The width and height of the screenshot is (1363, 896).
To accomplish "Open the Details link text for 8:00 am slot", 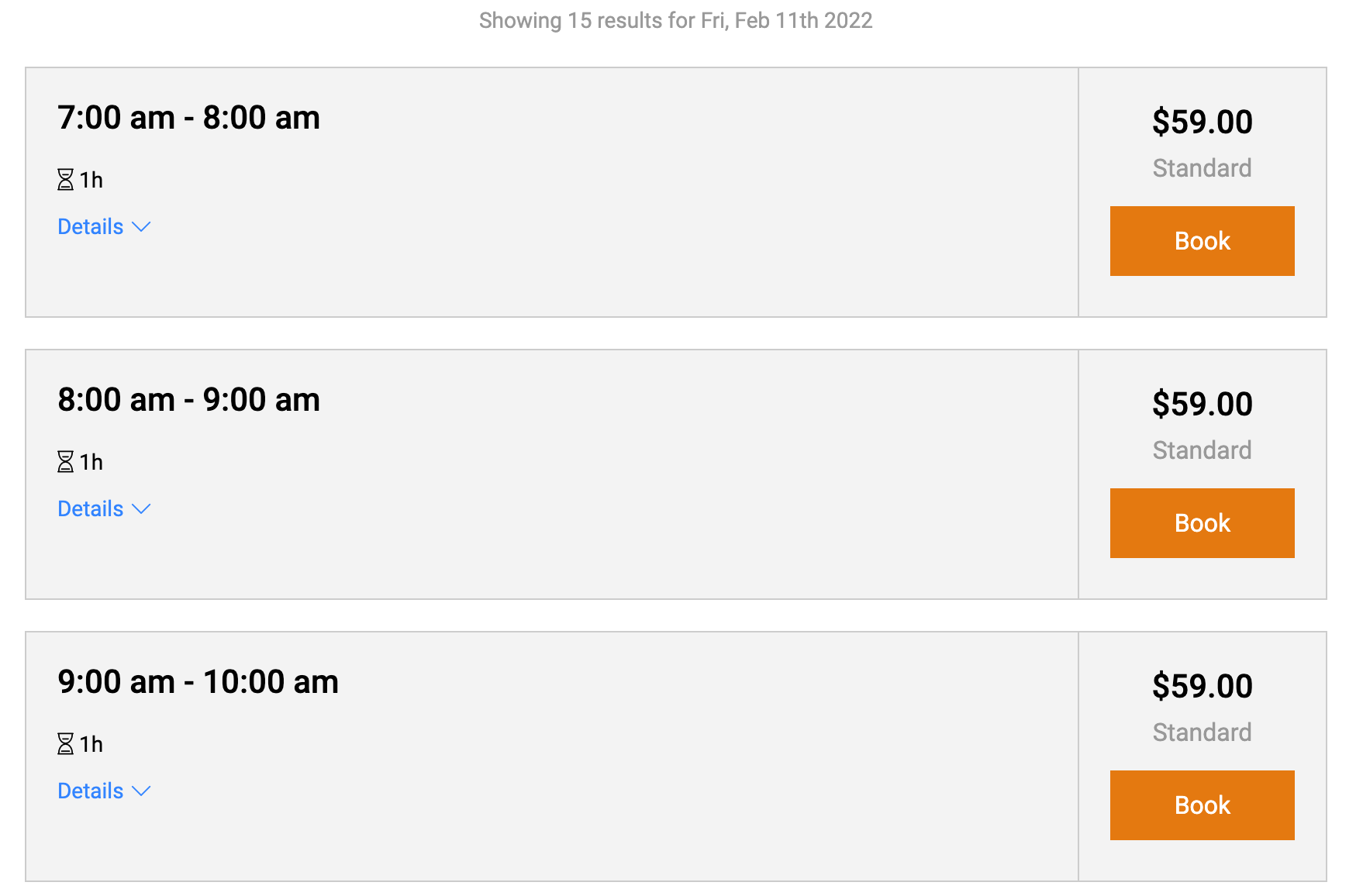I will pyautogui.click(x=91, y=509).
